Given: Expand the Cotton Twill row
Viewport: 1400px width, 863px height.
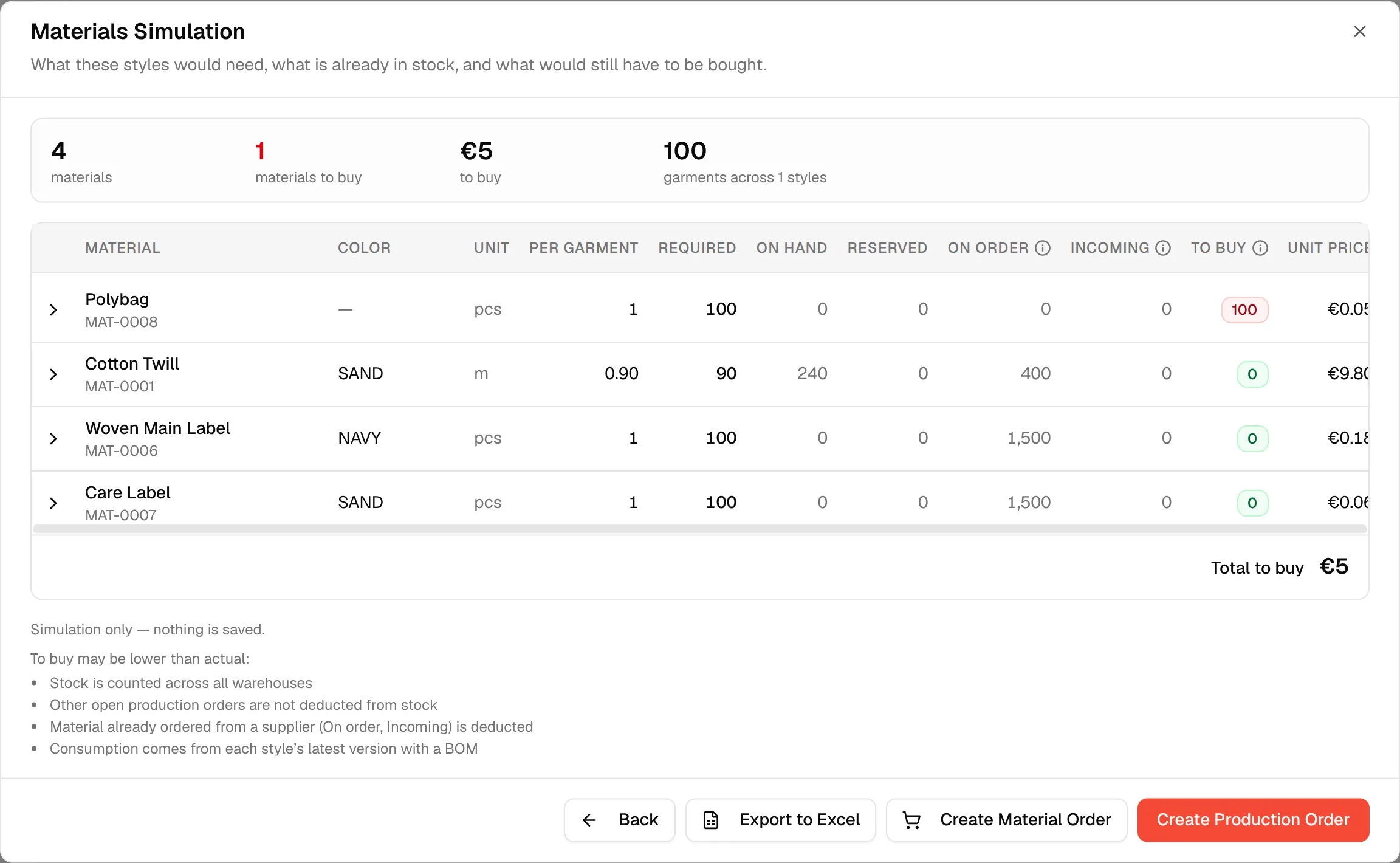Looking at the screenshot, I should pos(53,374).
